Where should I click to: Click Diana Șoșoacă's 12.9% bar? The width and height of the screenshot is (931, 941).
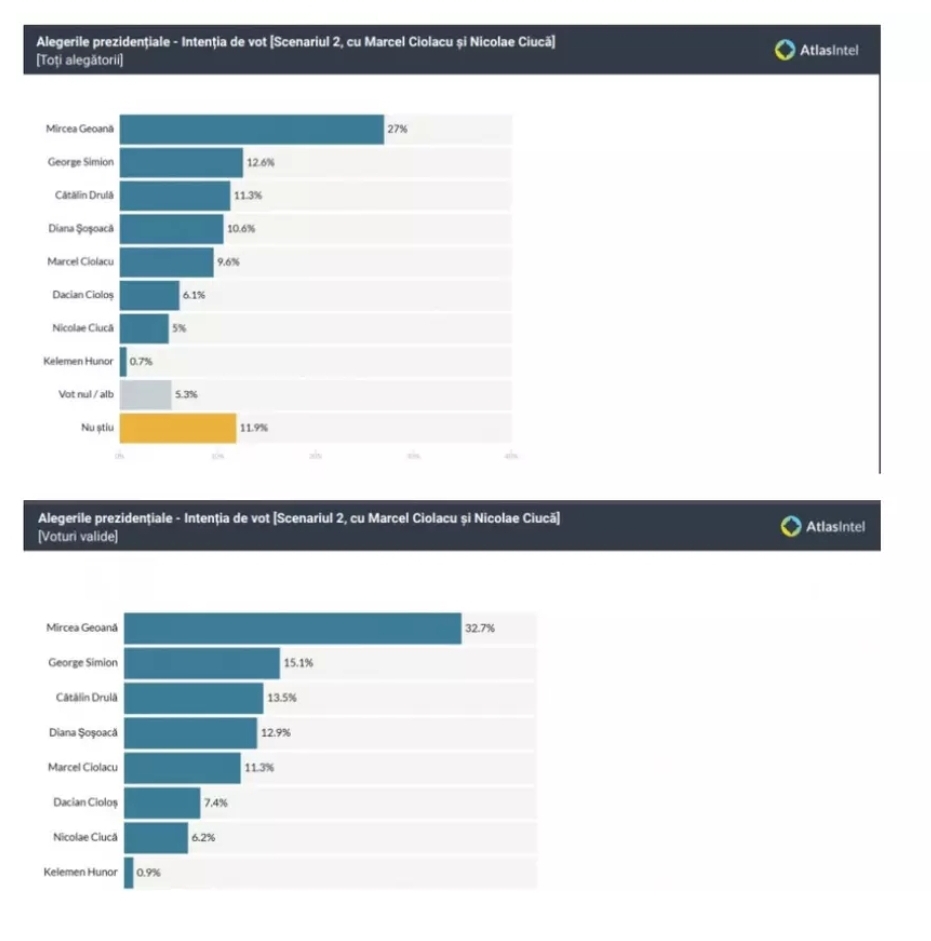pyautogui.click(x=191, y=733)
